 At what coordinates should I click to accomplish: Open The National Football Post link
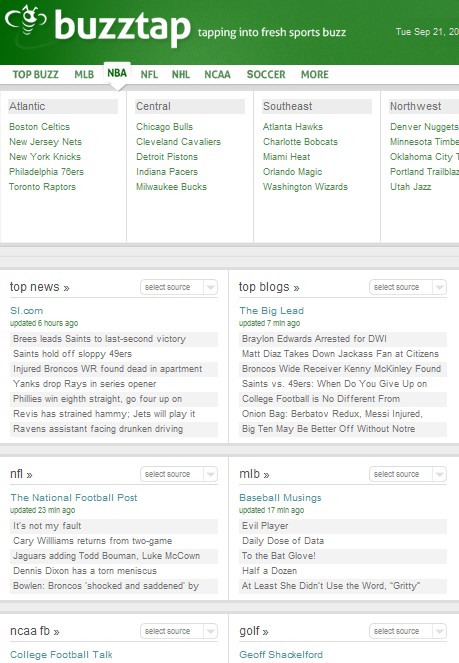tap(74, 498)
